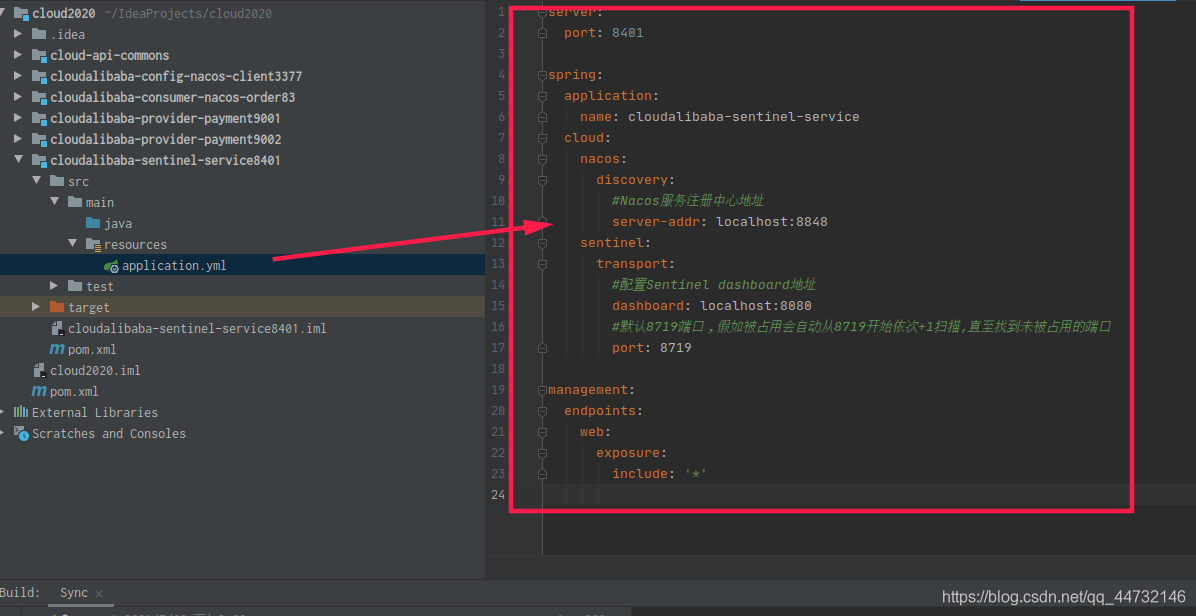
Task: Click the .idea folder icon
Action: tap(39, 34)
